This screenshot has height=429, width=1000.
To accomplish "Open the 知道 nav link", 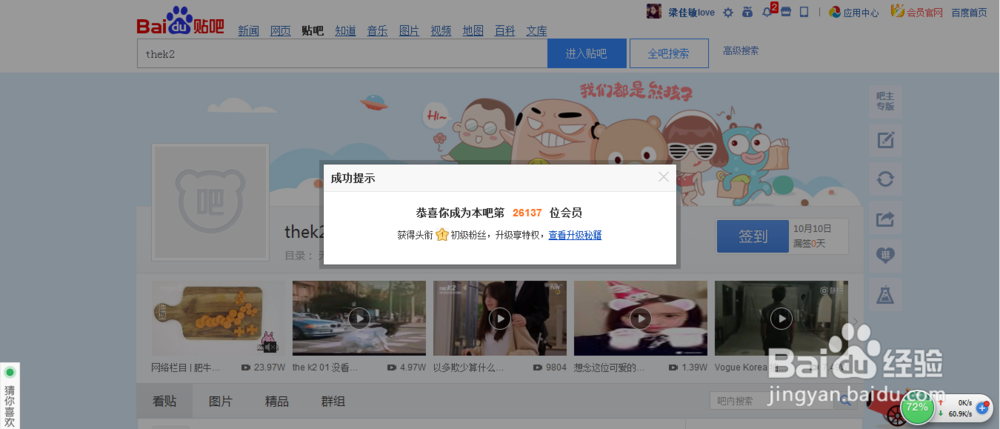I will pos(345,31).
